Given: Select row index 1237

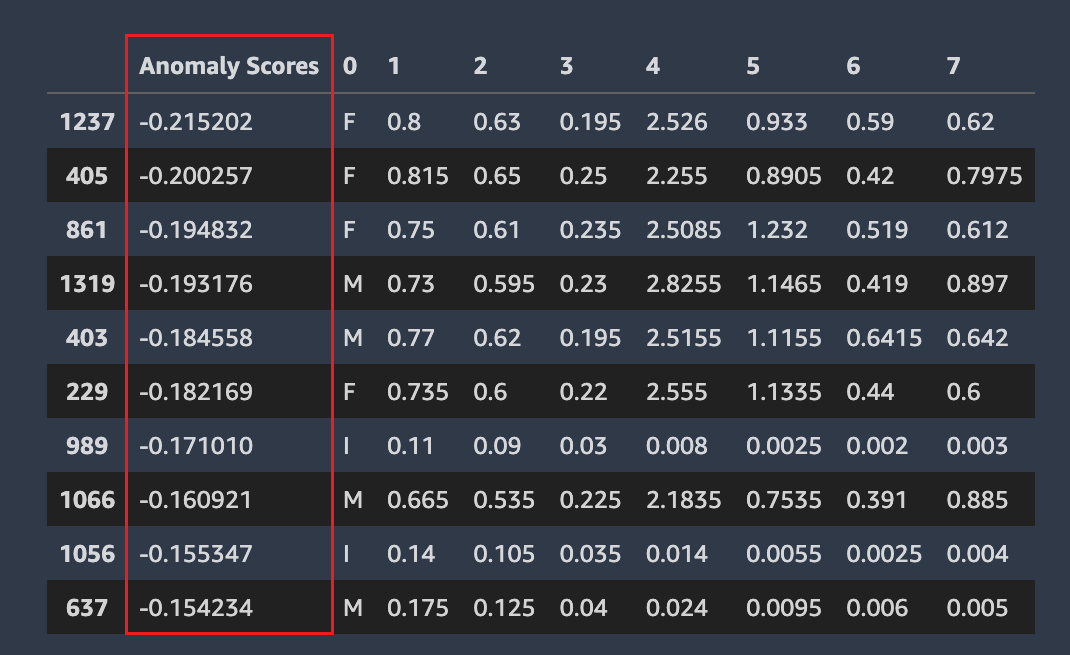Looking at the screenshot, I should (87, 122).
